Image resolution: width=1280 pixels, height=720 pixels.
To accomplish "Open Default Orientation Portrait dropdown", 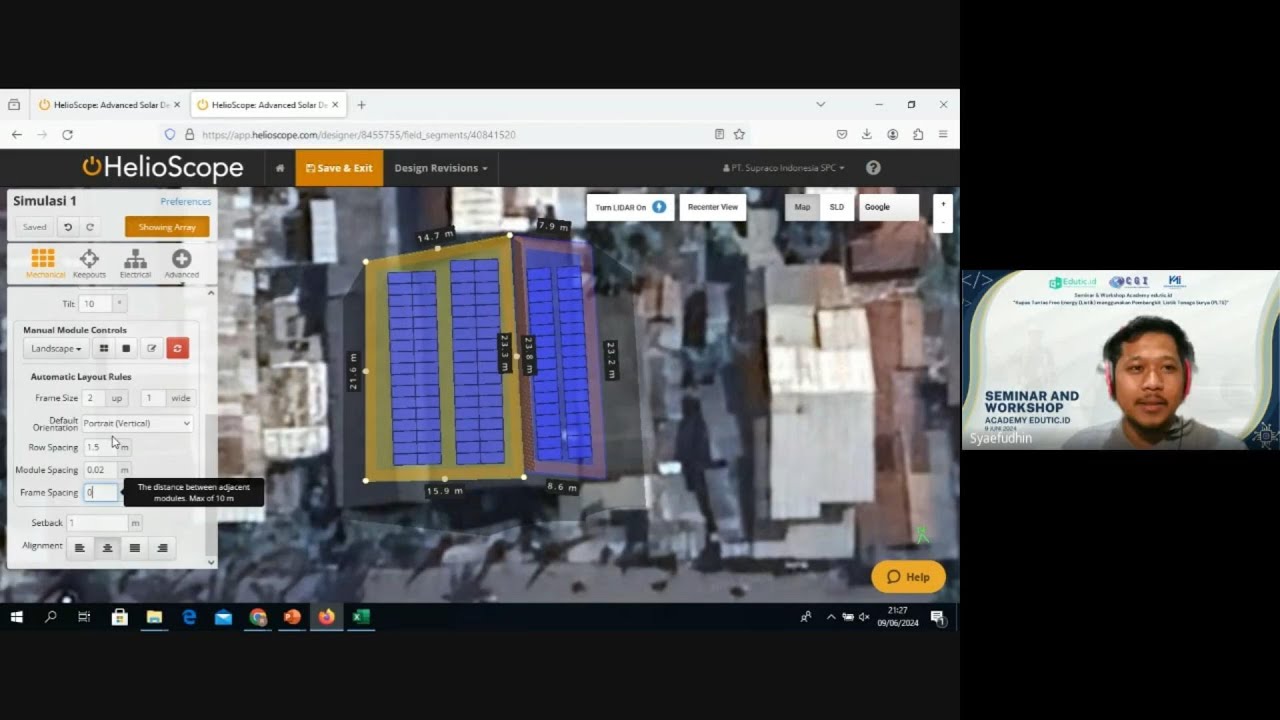I will (x=137, y=423).
